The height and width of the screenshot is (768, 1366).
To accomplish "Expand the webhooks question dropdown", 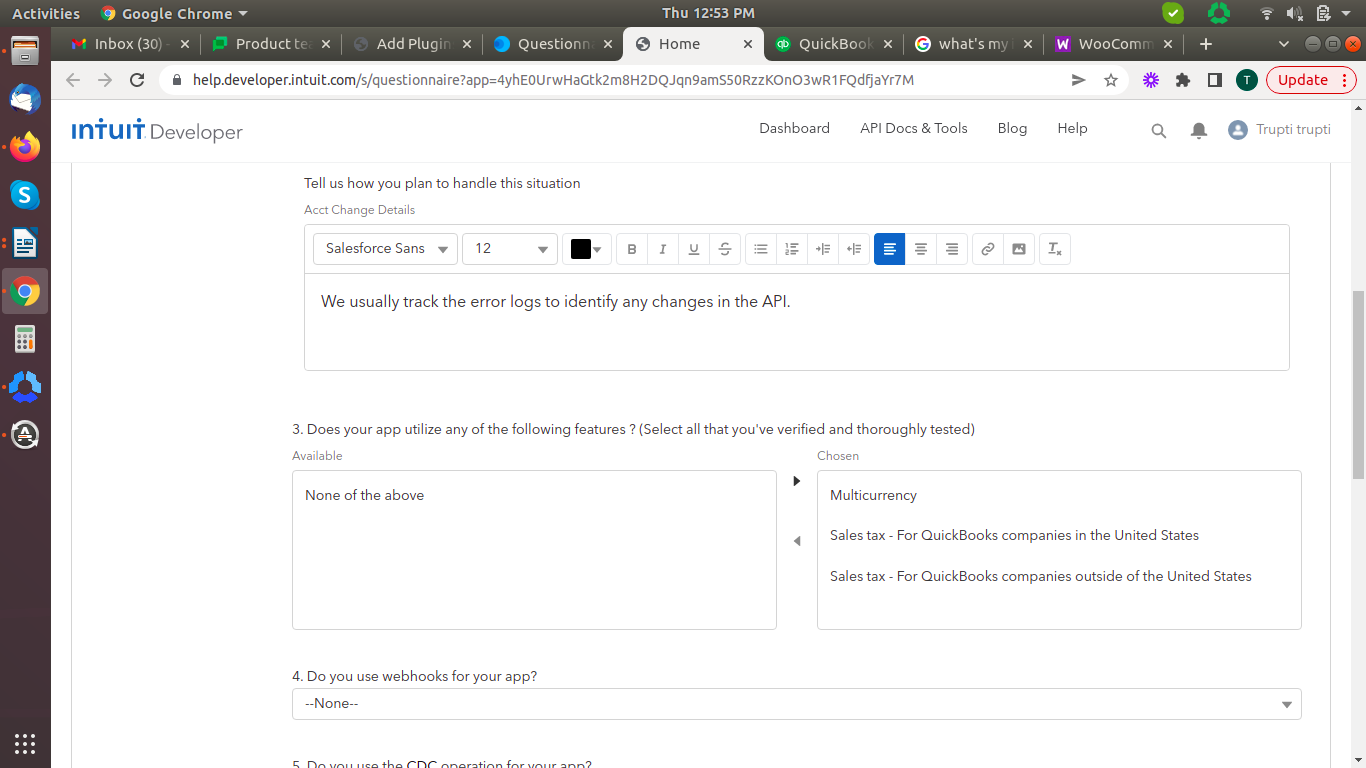I will 796,704.
